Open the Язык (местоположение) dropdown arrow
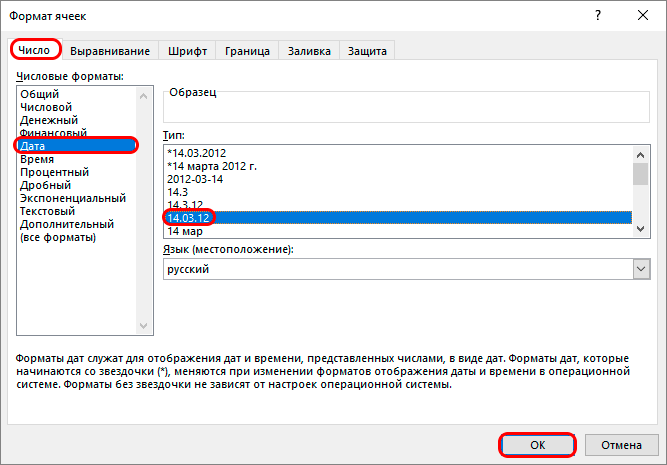The image size is (667, 465). click(641, 269)
